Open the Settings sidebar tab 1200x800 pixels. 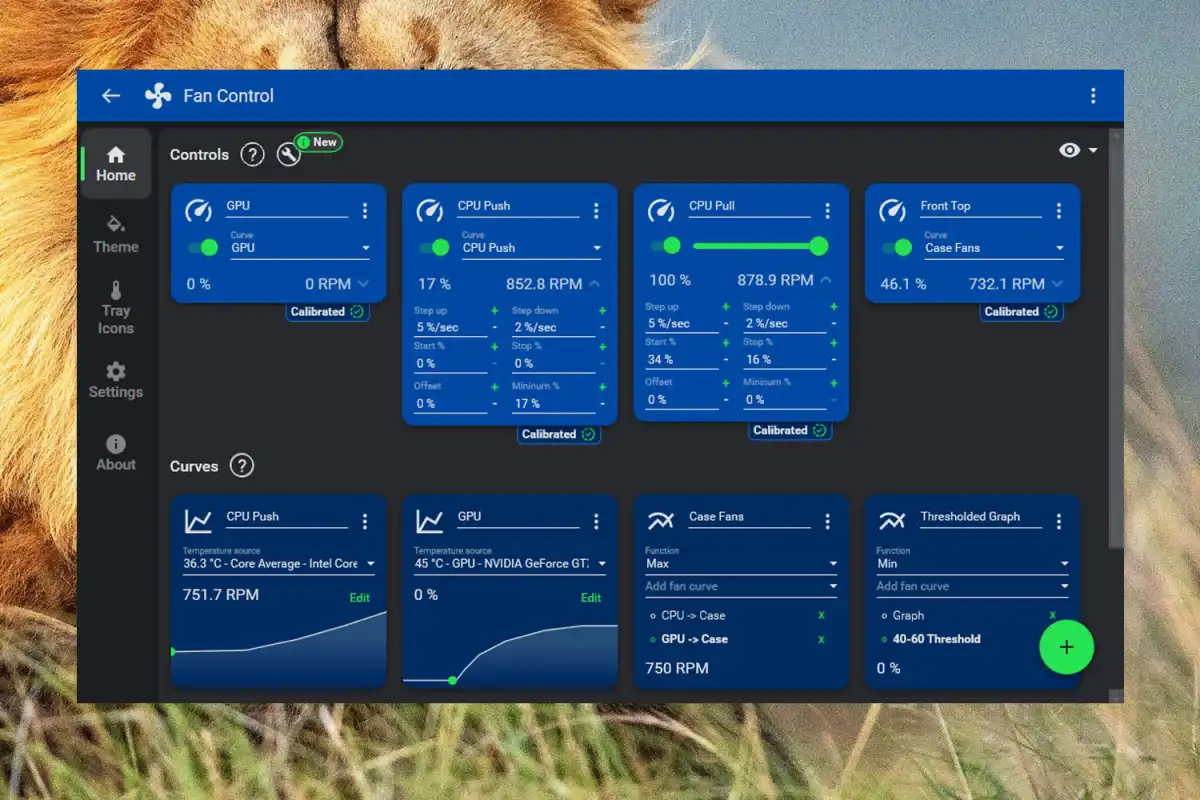pyautogui.click(x=116, y=379)
